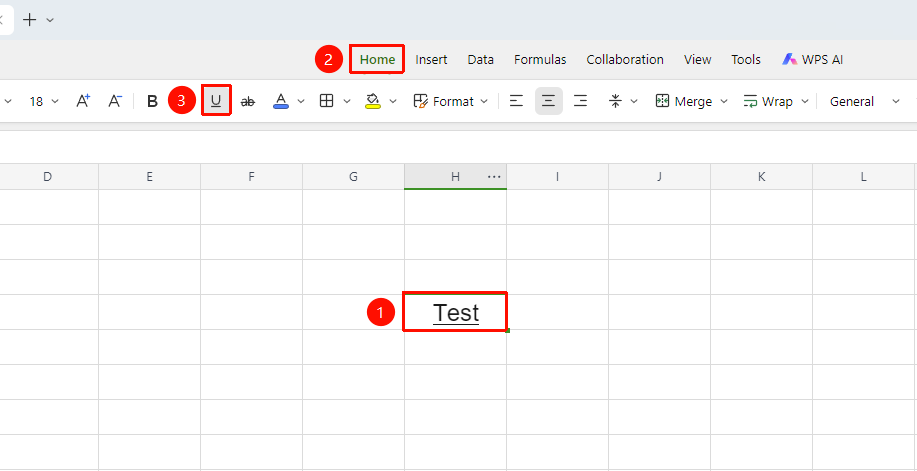
Task: Click the Wrap text button
Action: (768, 101)
